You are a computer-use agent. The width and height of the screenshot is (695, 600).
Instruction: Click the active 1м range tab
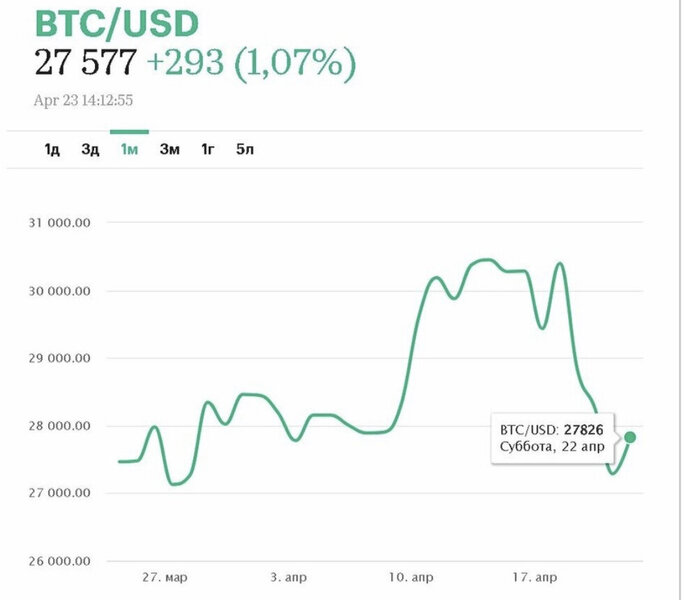click(x=129, y=150)
